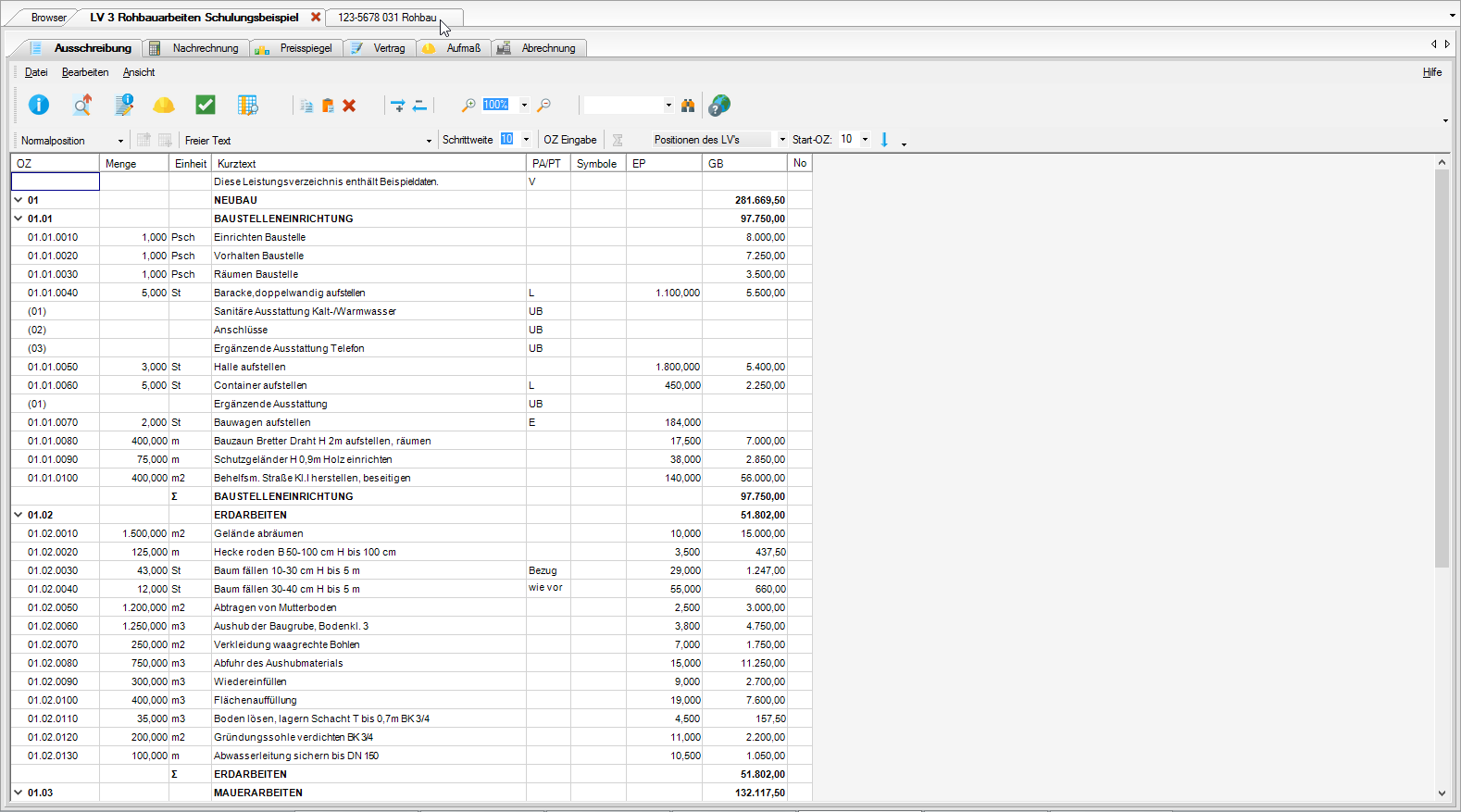The width and height of the screenshot is (1461, 812).
Task: Open the Schrittweite dropdown arrow
Action: [526, 140]
